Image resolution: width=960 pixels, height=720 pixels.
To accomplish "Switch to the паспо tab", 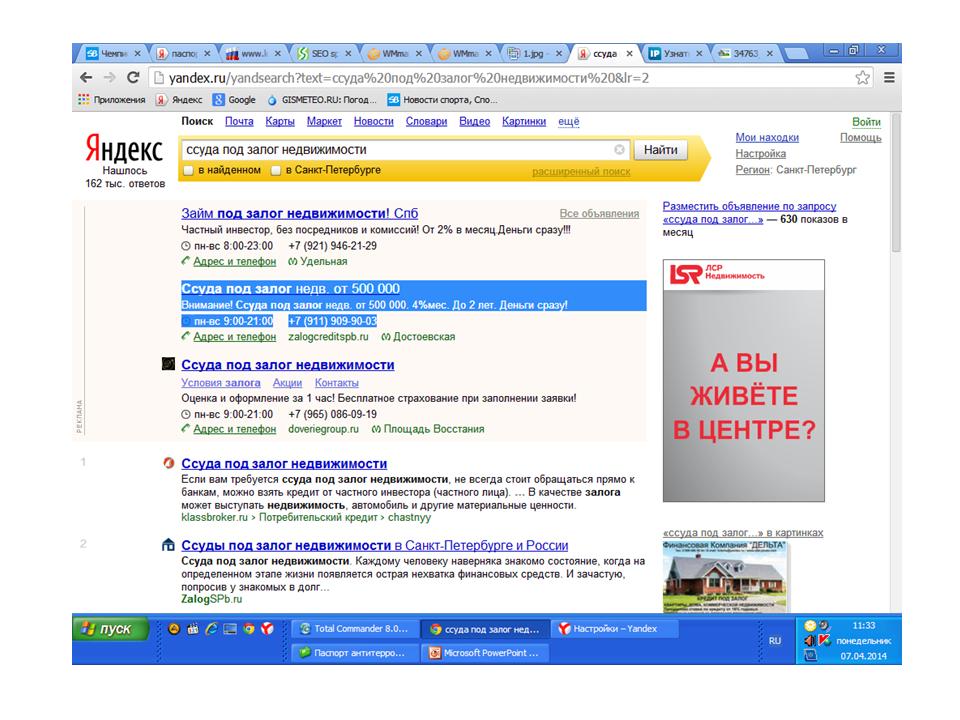I will [184, 54].
